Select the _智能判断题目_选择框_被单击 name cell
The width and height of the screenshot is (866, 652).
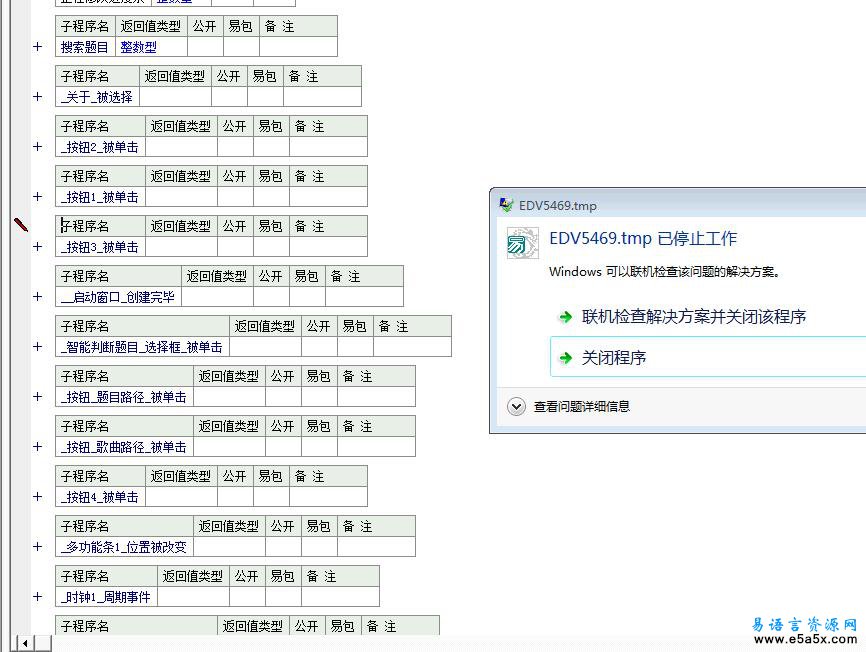click(x=142, y=347)
